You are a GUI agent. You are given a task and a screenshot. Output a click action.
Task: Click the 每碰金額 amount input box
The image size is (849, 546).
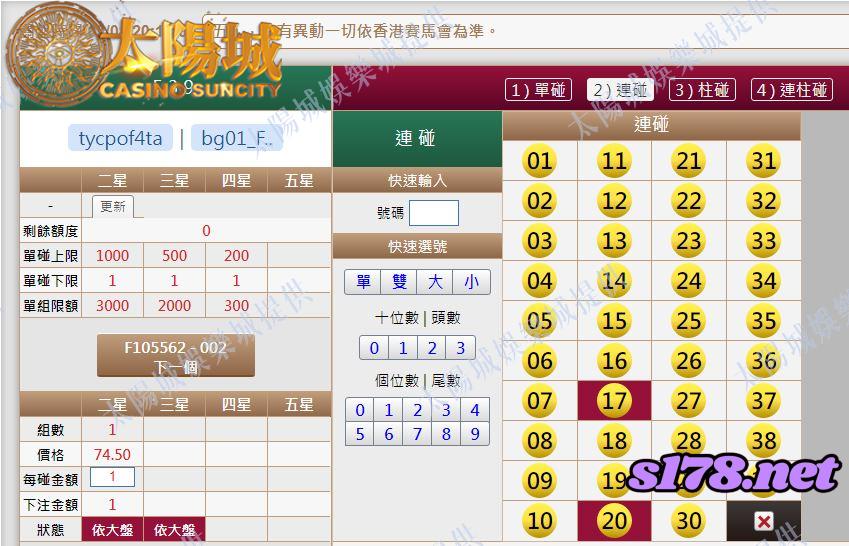pos(112,477)
